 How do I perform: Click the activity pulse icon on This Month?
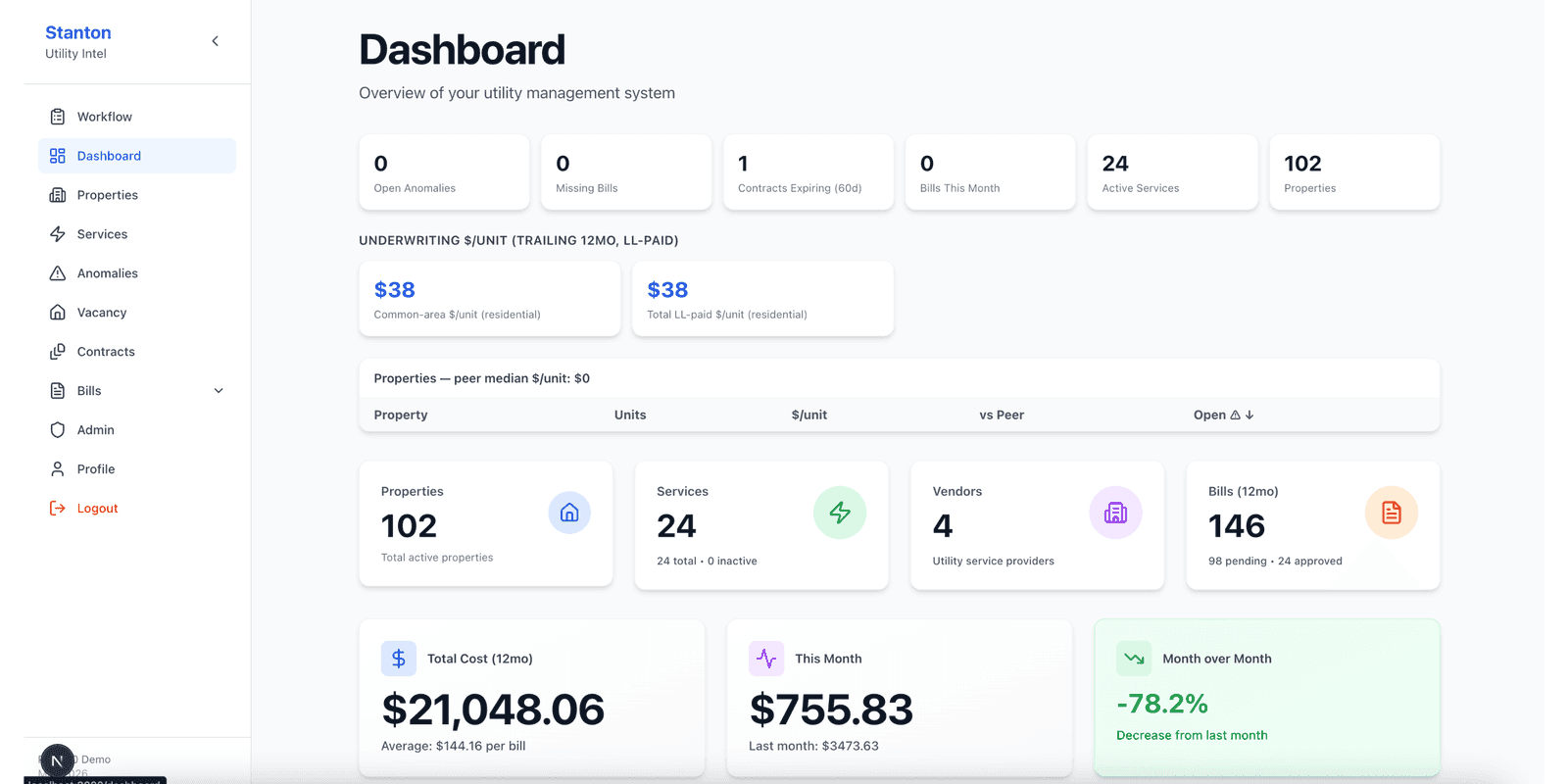point(766,659)
